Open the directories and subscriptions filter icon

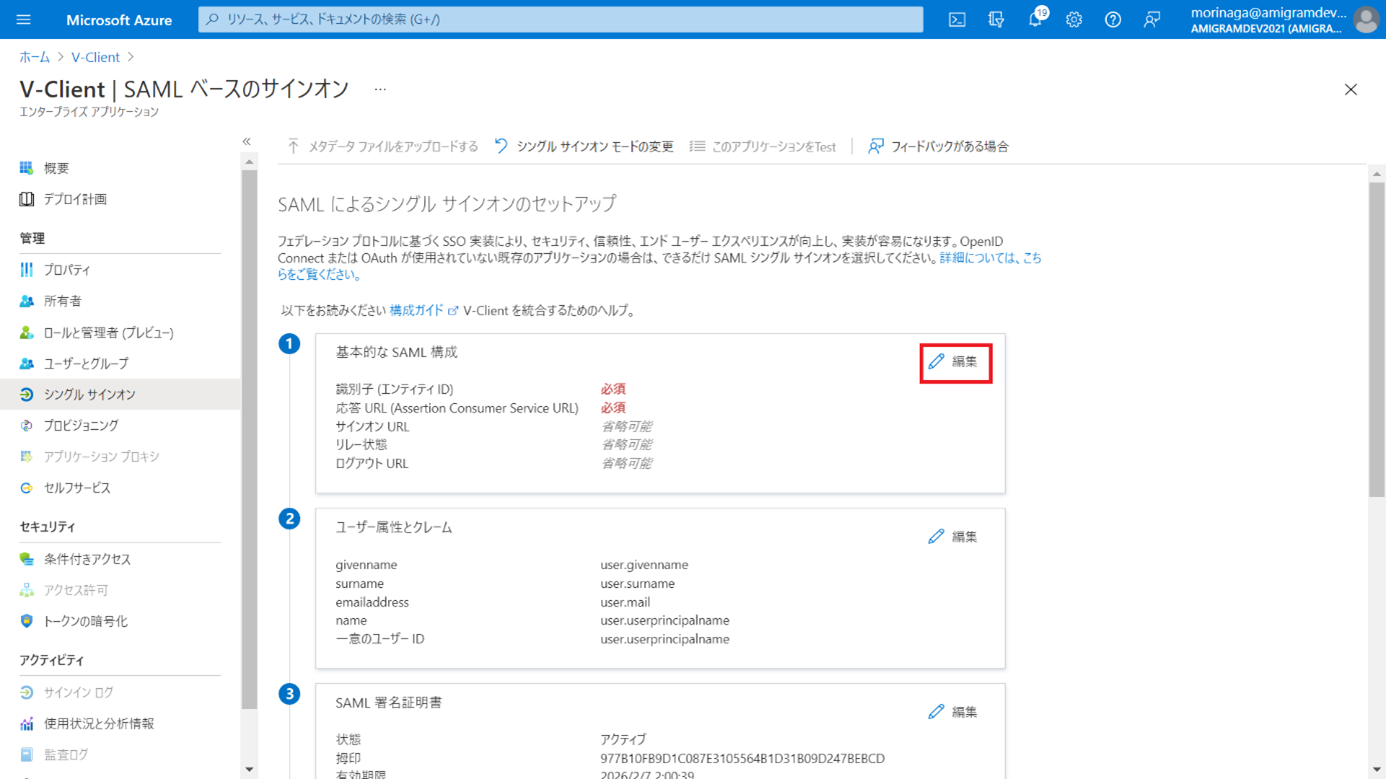coord(995,19)
